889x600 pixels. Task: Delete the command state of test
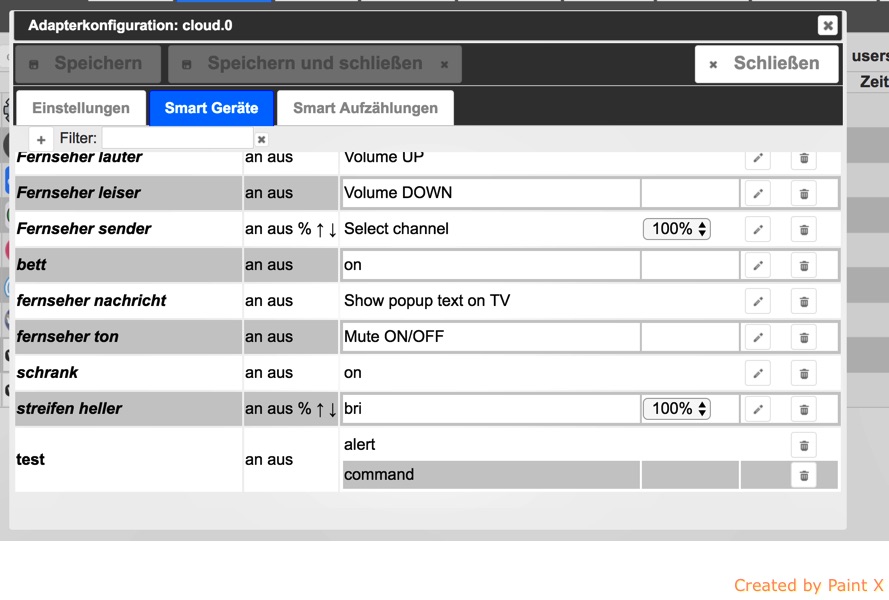click(x=804, y=475)
